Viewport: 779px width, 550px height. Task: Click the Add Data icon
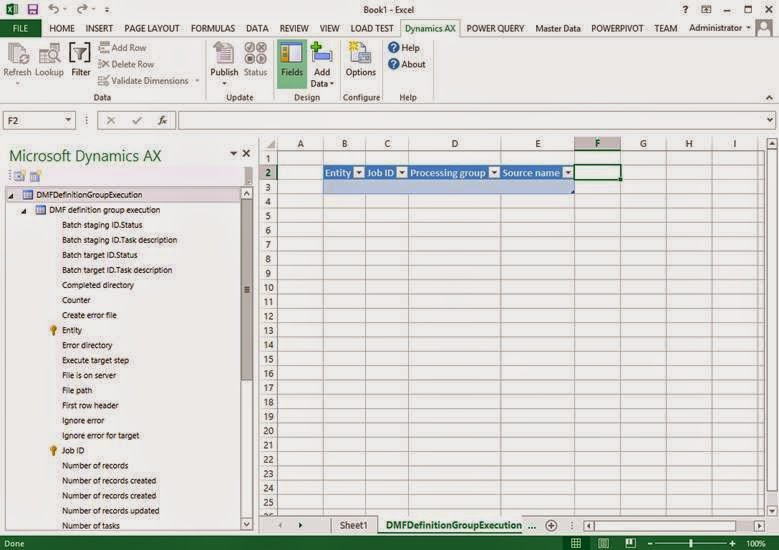[321, 54]
